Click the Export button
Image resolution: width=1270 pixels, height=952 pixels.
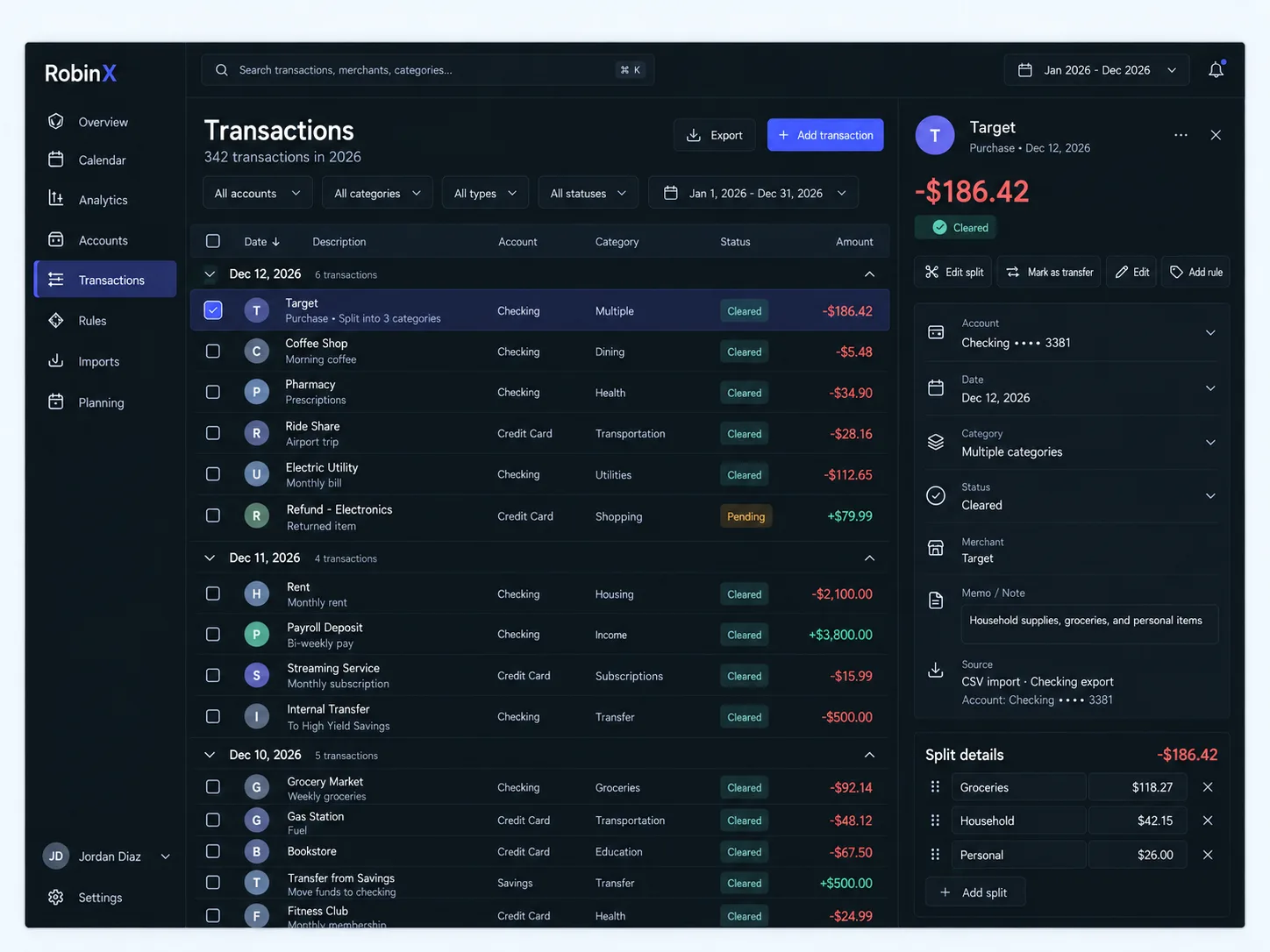(x=714, y=135)
